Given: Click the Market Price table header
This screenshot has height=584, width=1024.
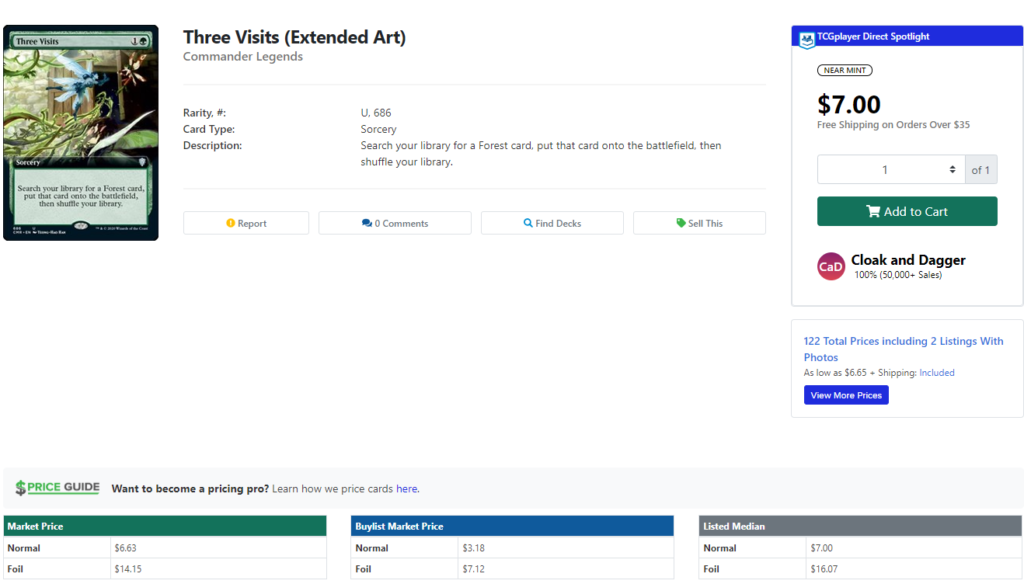Looking at the screenshot, I should [165, 526].
